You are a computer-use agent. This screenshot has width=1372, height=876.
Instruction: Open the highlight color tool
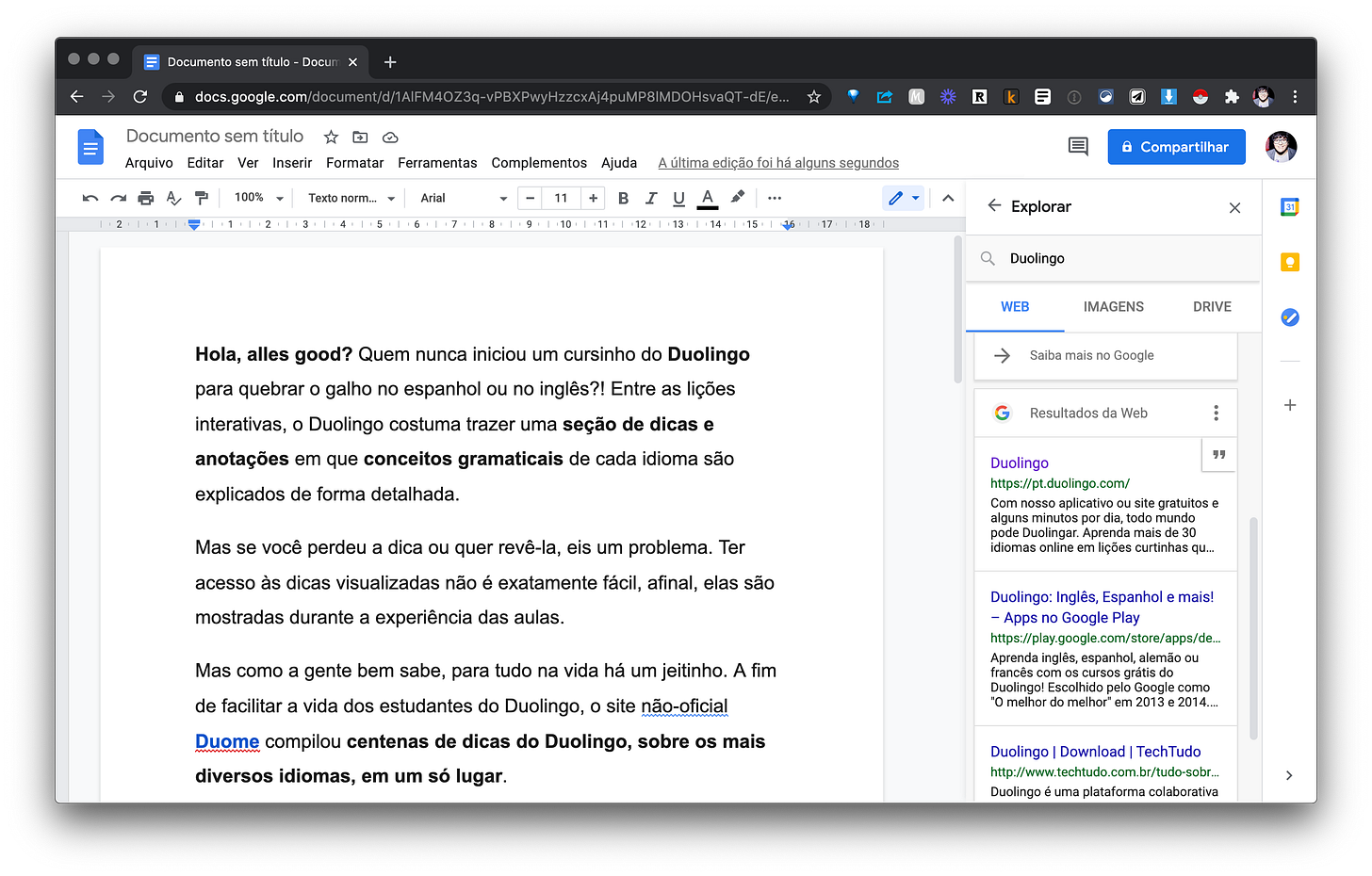[x=738, y=198]
